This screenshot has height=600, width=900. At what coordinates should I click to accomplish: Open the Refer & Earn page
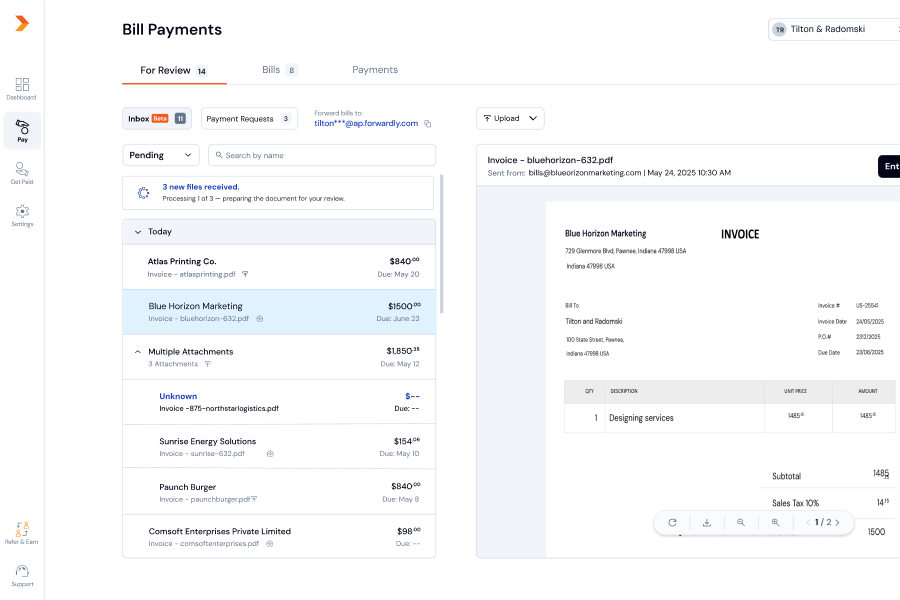21,532
